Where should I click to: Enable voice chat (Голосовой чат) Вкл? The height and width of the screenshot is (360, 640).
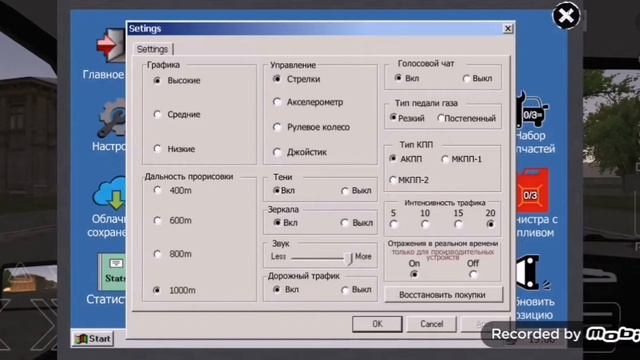[x=398, y=78]
